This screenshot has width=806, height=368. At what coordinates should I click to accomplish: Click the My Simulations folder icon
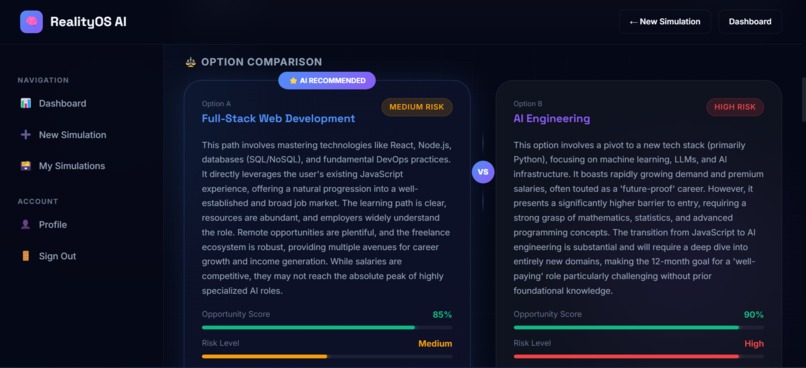pyautogui.click(x=26, y=166)
